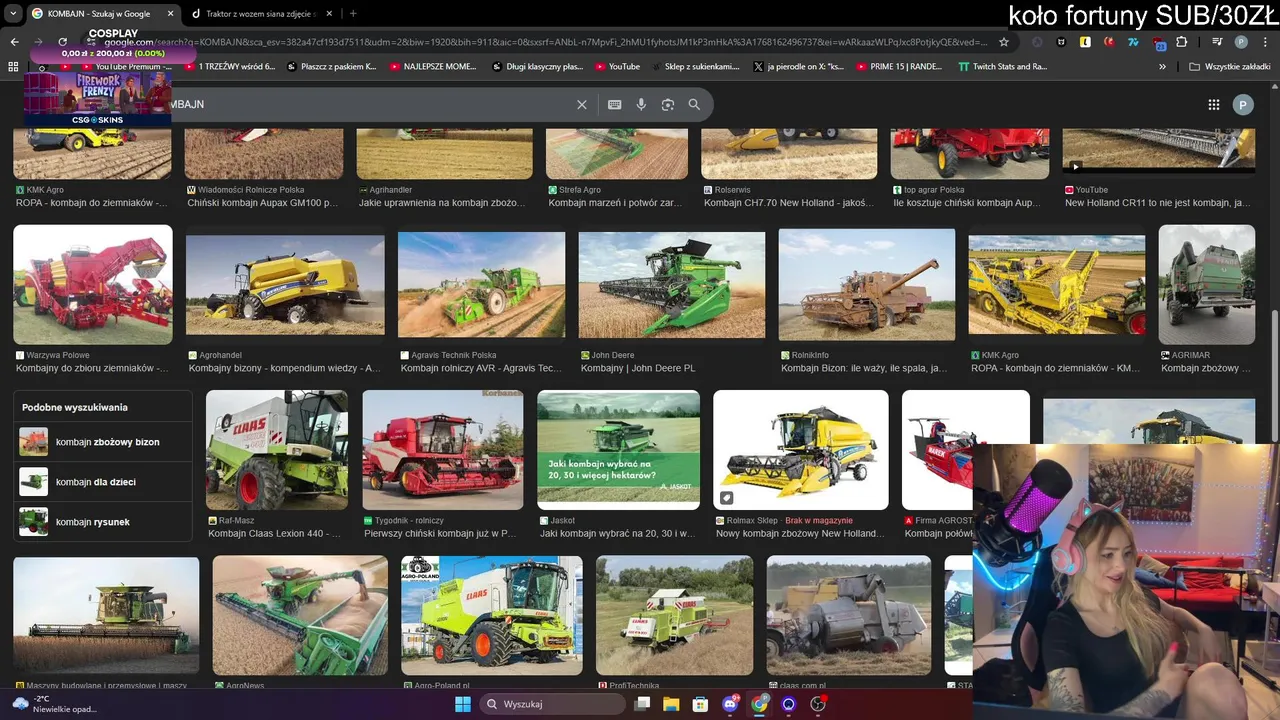Open the Windows Start menu
The height and width of the screenshot is (720, 1280).
point(463,704)
